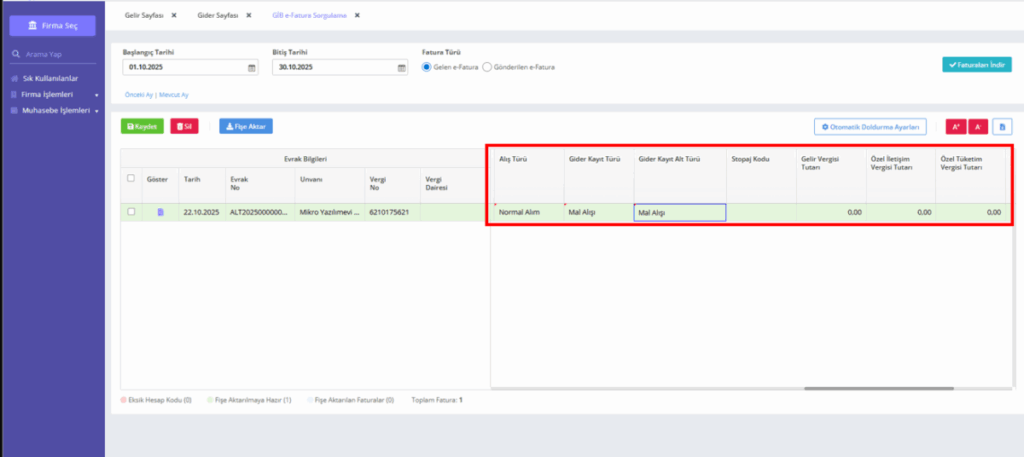The height and width of the screenshot is (457, 1024).
Task: Select the Gelen e-Fatura radio button
Action: 427,67
